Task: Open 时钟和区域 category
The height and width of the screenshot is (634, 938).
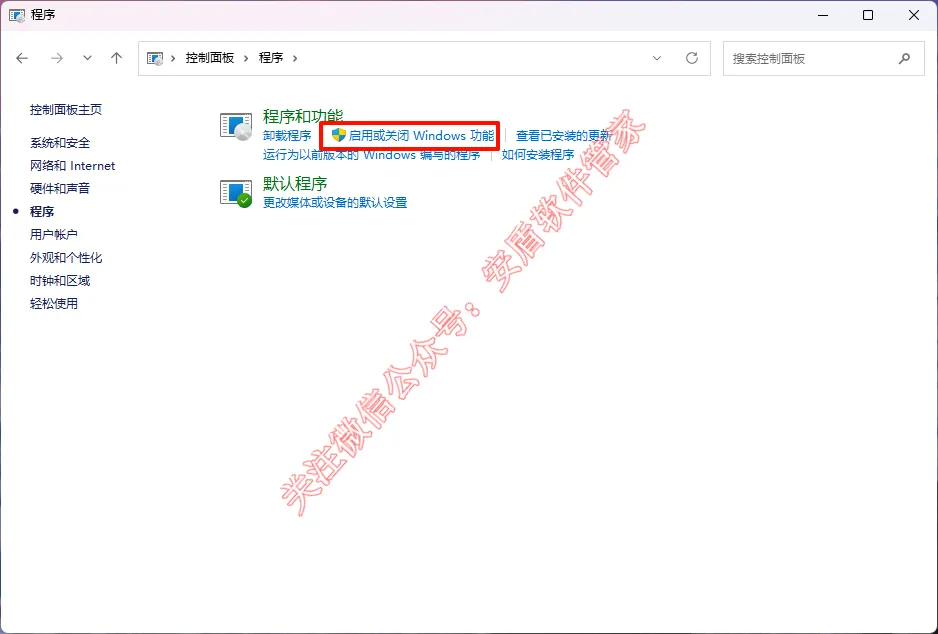Action: (60, 281)
